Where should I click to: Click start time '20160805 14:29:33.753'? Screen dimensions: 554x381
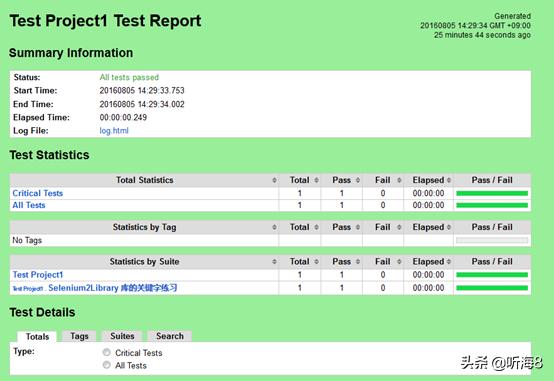[142, 91]
